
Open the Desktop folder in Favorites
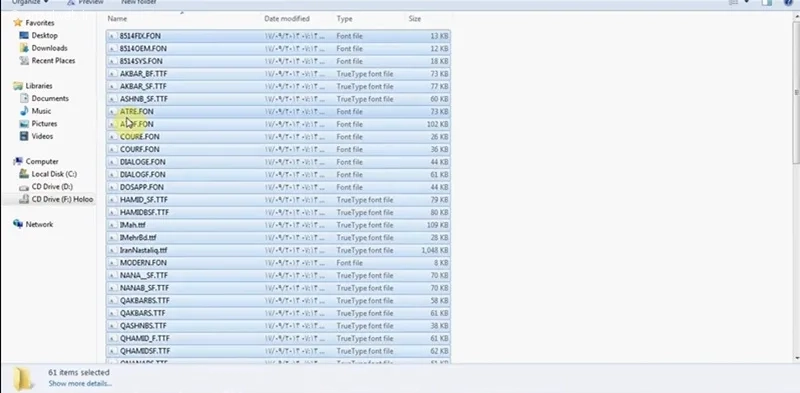pyautogui.click(x=44, y=35)
